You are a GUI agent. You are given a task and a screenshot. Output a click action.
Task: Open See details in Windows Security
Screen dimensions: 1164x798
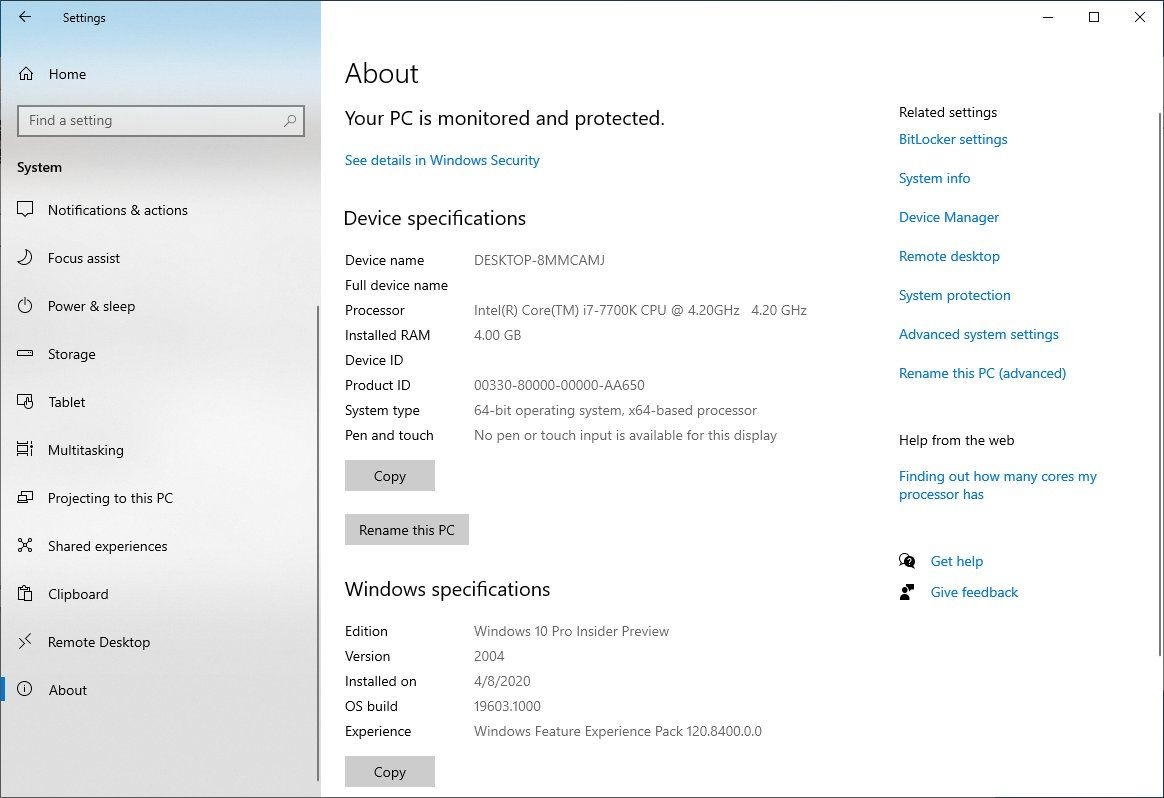coord(442,160)
